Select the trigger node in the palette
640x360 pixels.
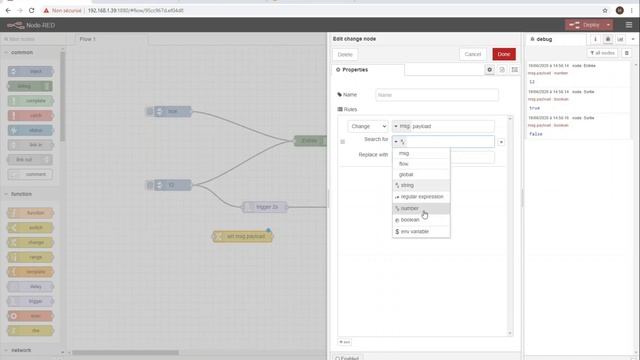click(x=31, y=301)
